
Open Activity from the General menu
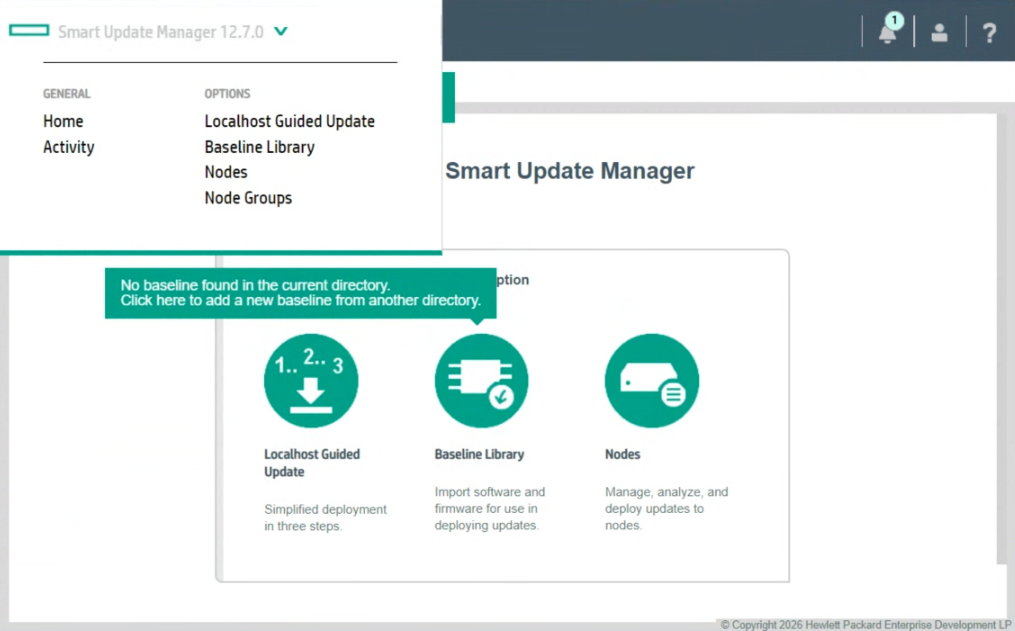(x=69, y=147)
